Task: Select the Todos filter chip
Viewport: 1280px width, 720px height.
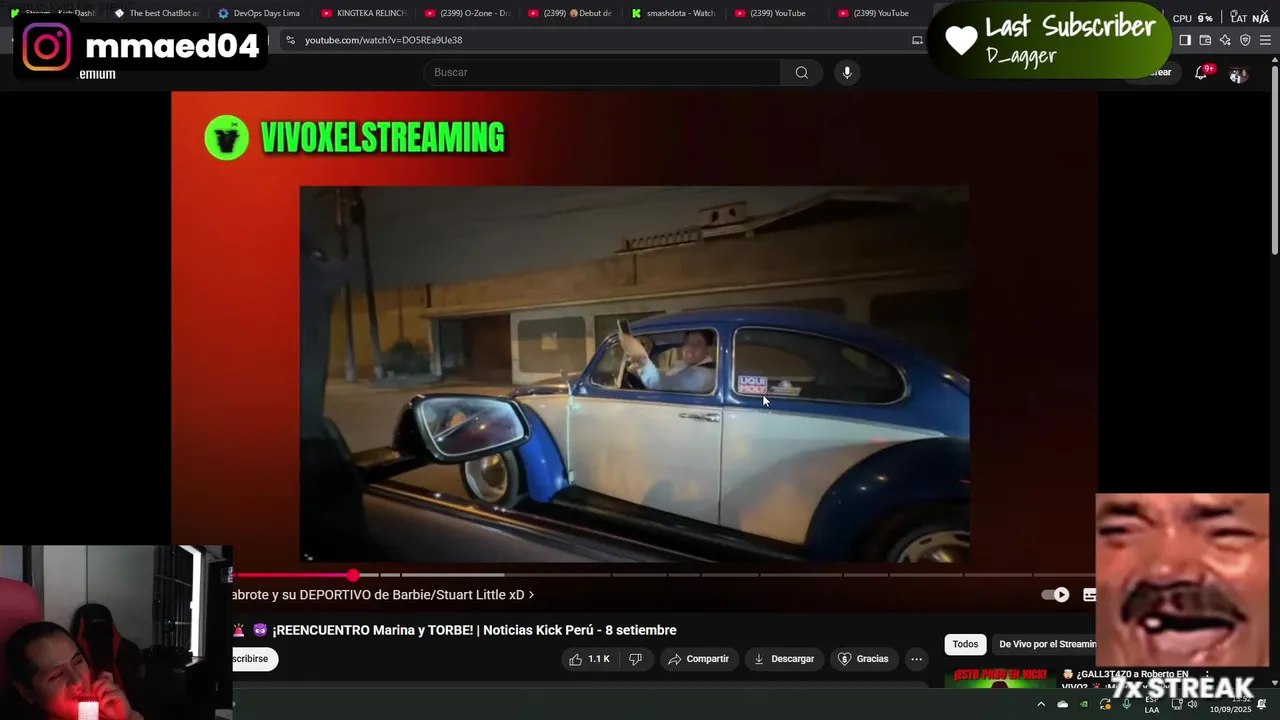Action: 965,644
